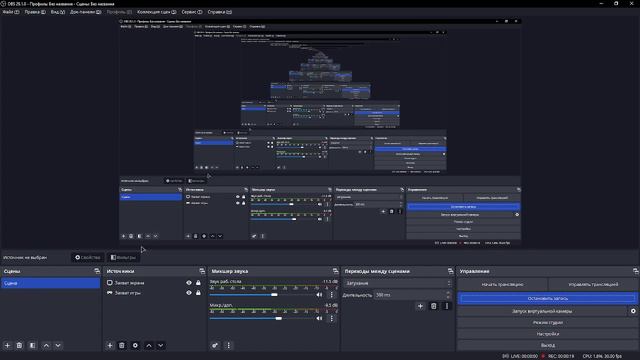
Task: Click the CPU and fps status text
Action: point(602,356)
